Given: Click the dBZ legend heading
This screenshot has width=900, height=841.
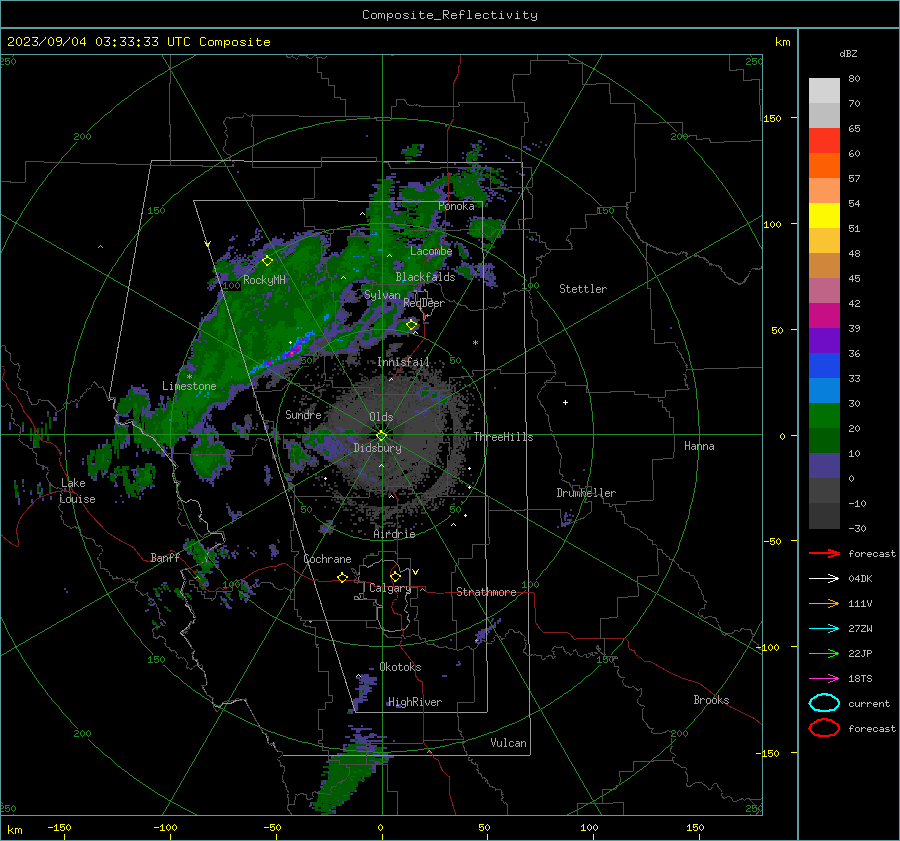Looking at the screenshot, I should [x=848, y=54].
